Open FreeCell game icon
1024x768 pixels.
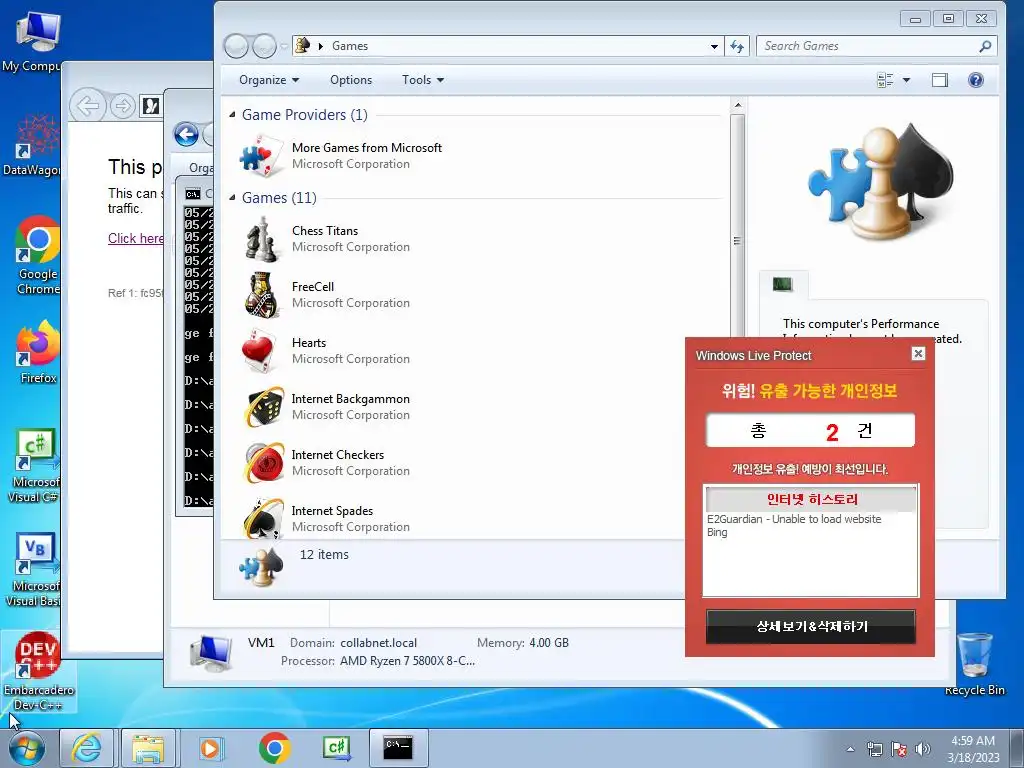[x=261, y=295]
